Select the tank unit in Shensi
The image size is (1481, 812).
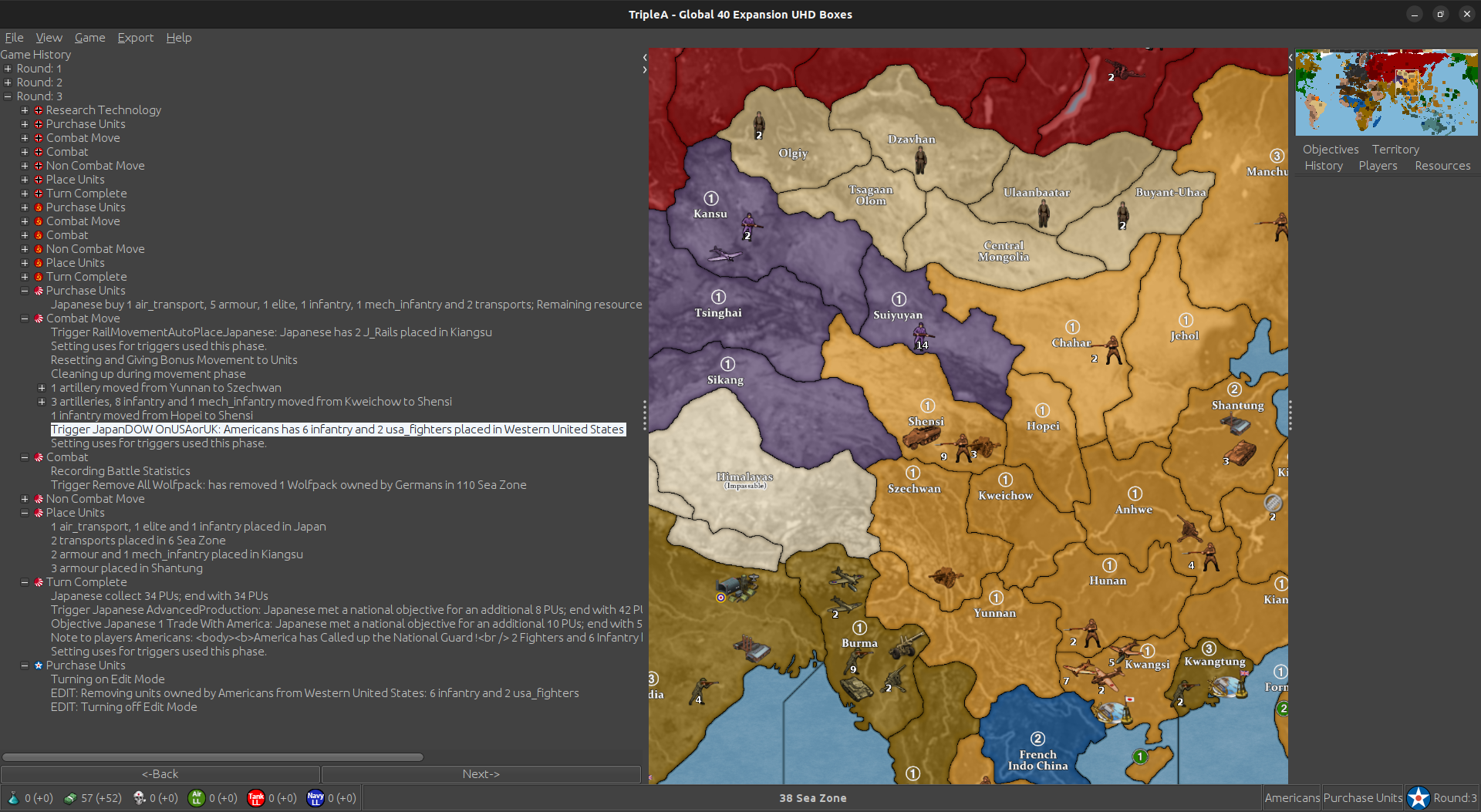tap(921, 438)
